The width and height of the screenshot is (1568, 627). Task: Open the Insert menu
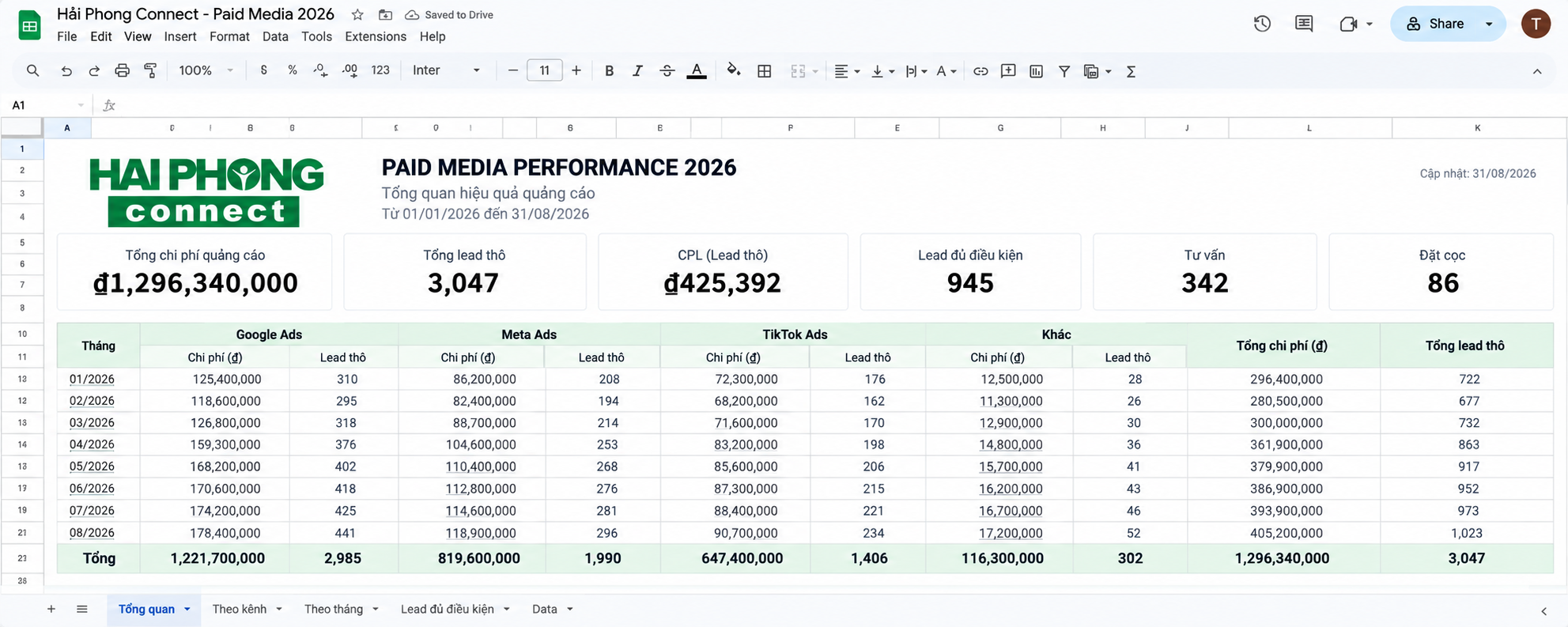pos(180,36)
